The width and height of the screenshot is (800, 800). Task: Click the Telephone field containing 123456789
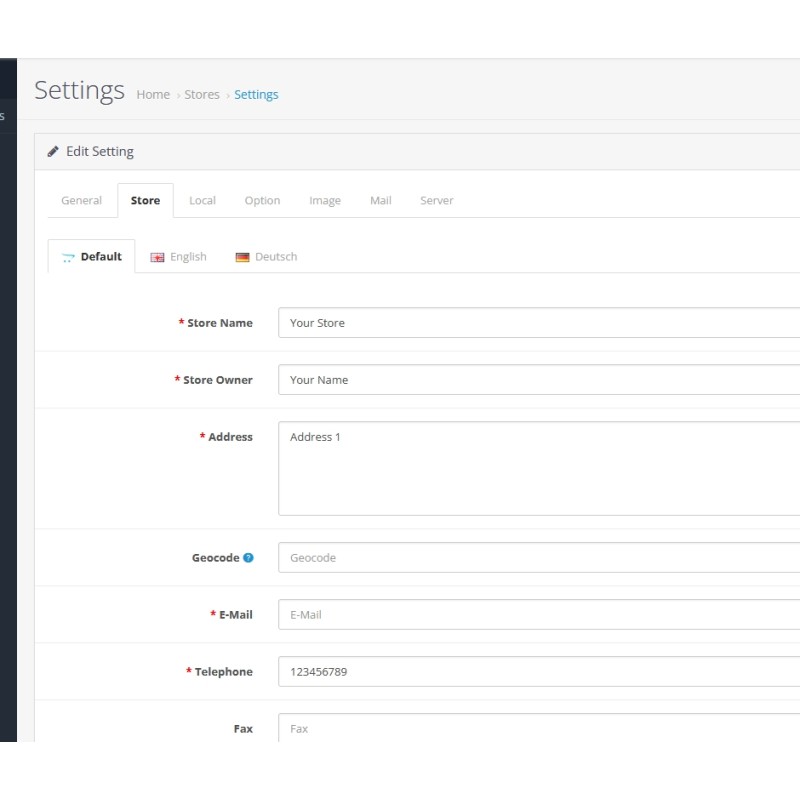540,672
